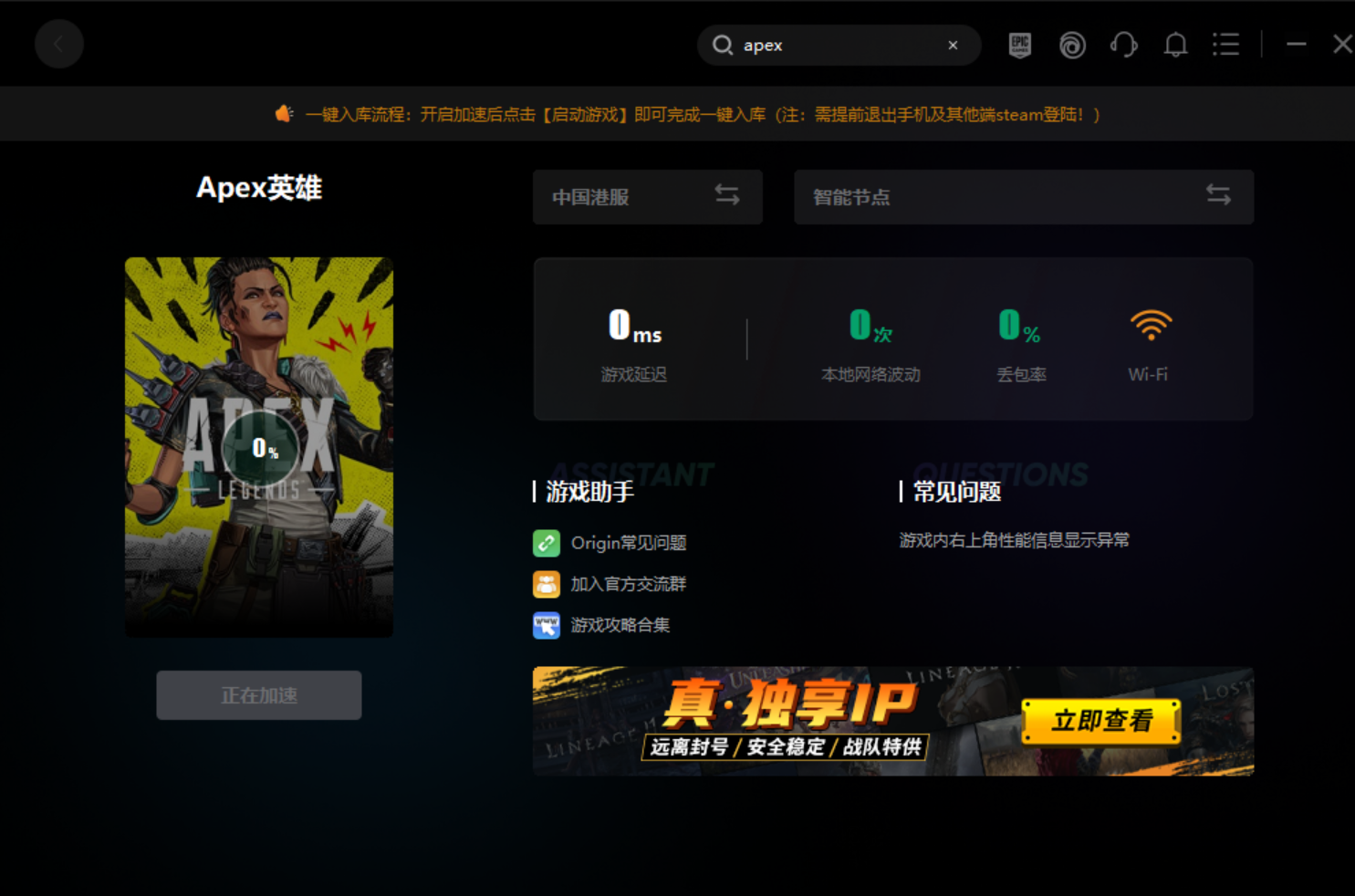This screenshot has height=896, width=1355.
Task: Click swap arrows beside 中国港服
Action: [727, 195]
